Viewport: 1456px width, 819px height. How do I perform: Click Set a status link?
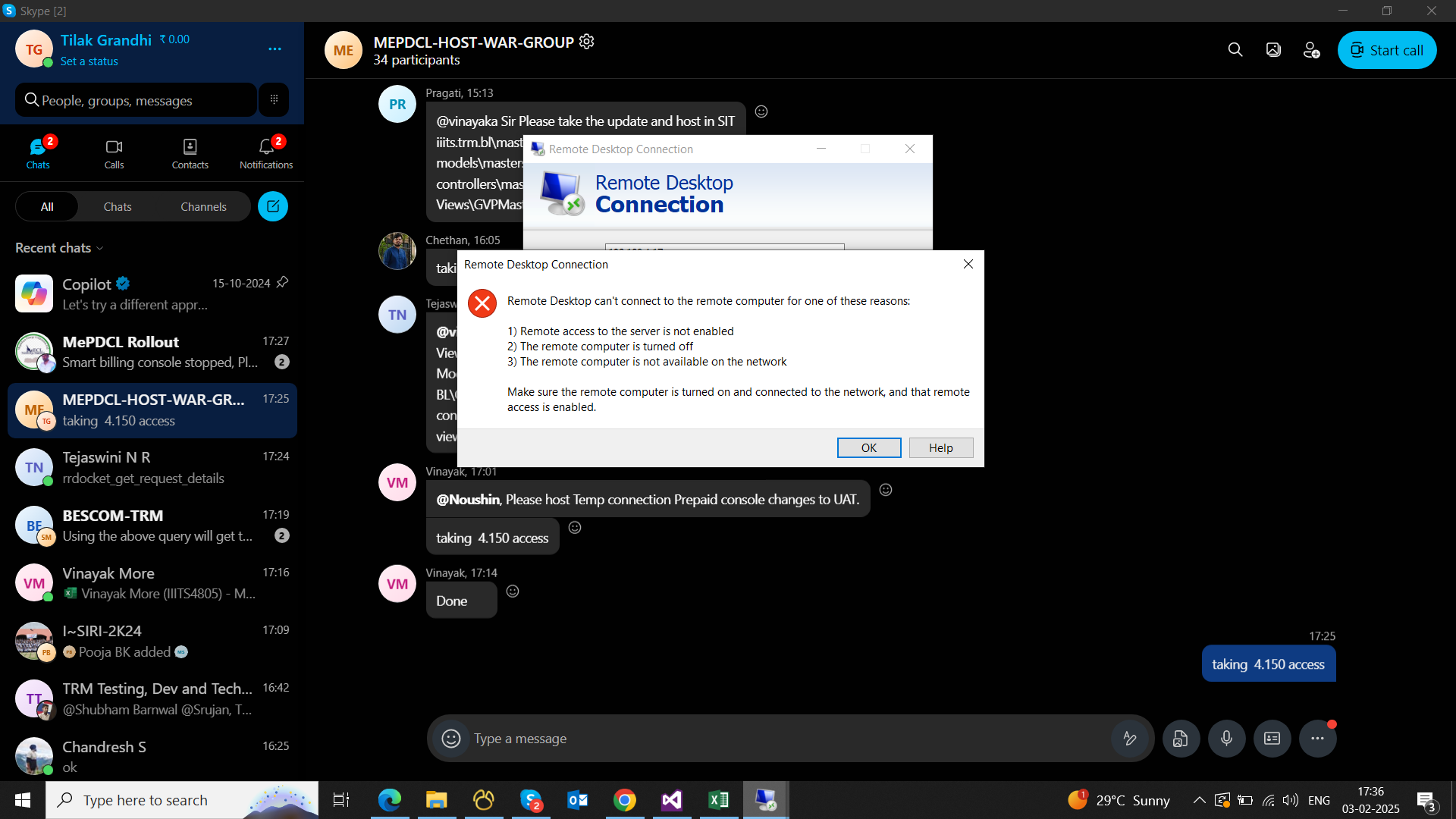click(x=89, y=61)
